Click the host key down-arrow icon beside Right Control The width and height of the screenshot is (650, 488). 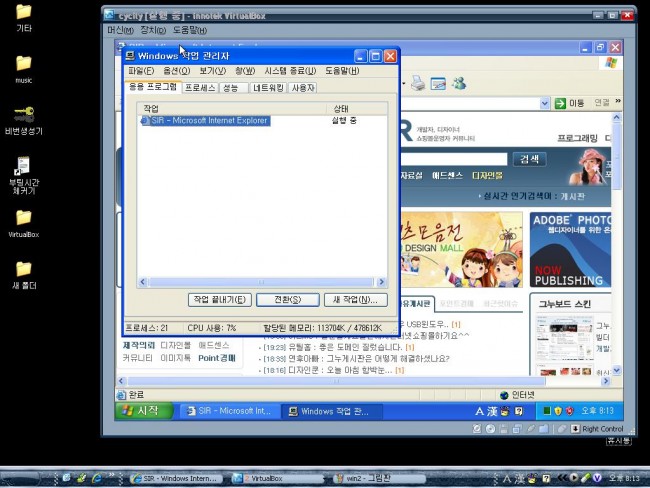(x=575, y=429)
